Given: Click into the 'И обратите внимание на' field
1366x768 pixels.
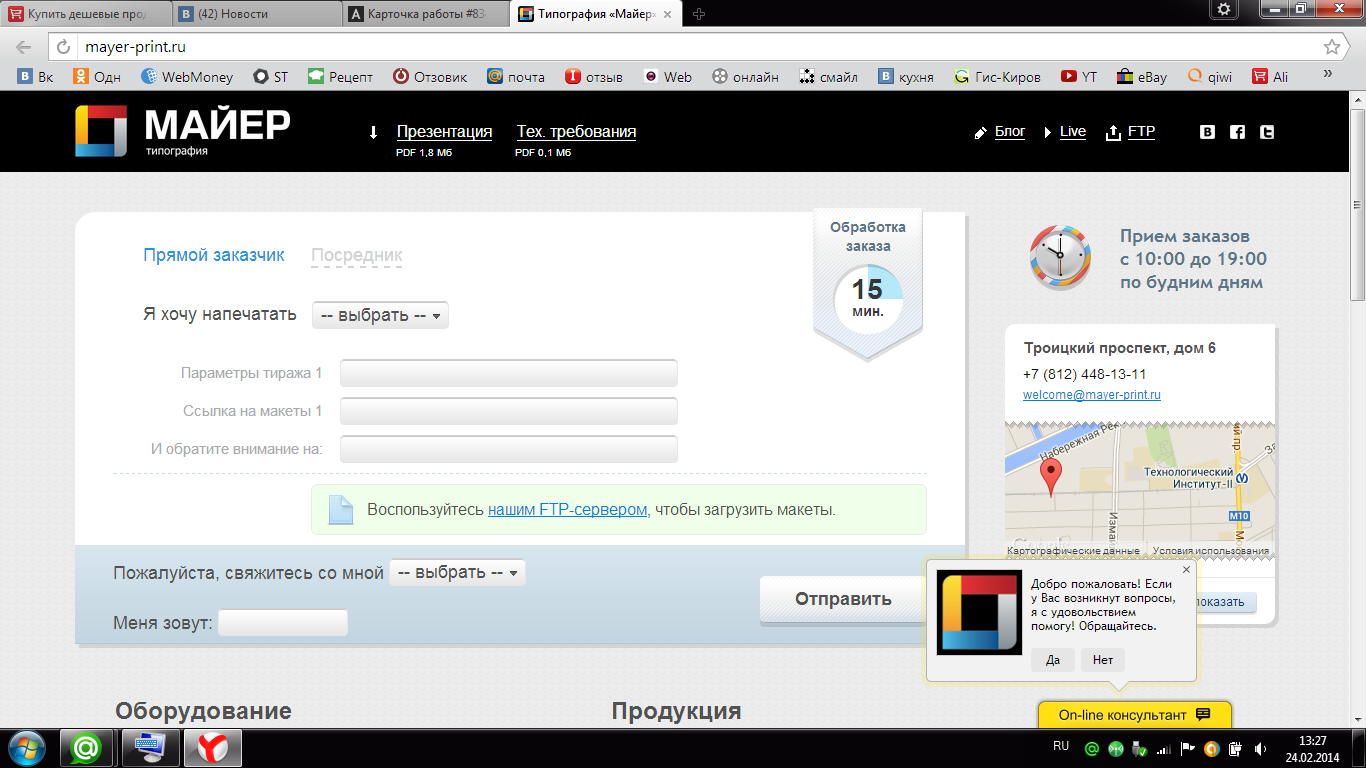Looking at the screenshot, I should [x=509, y=449].
